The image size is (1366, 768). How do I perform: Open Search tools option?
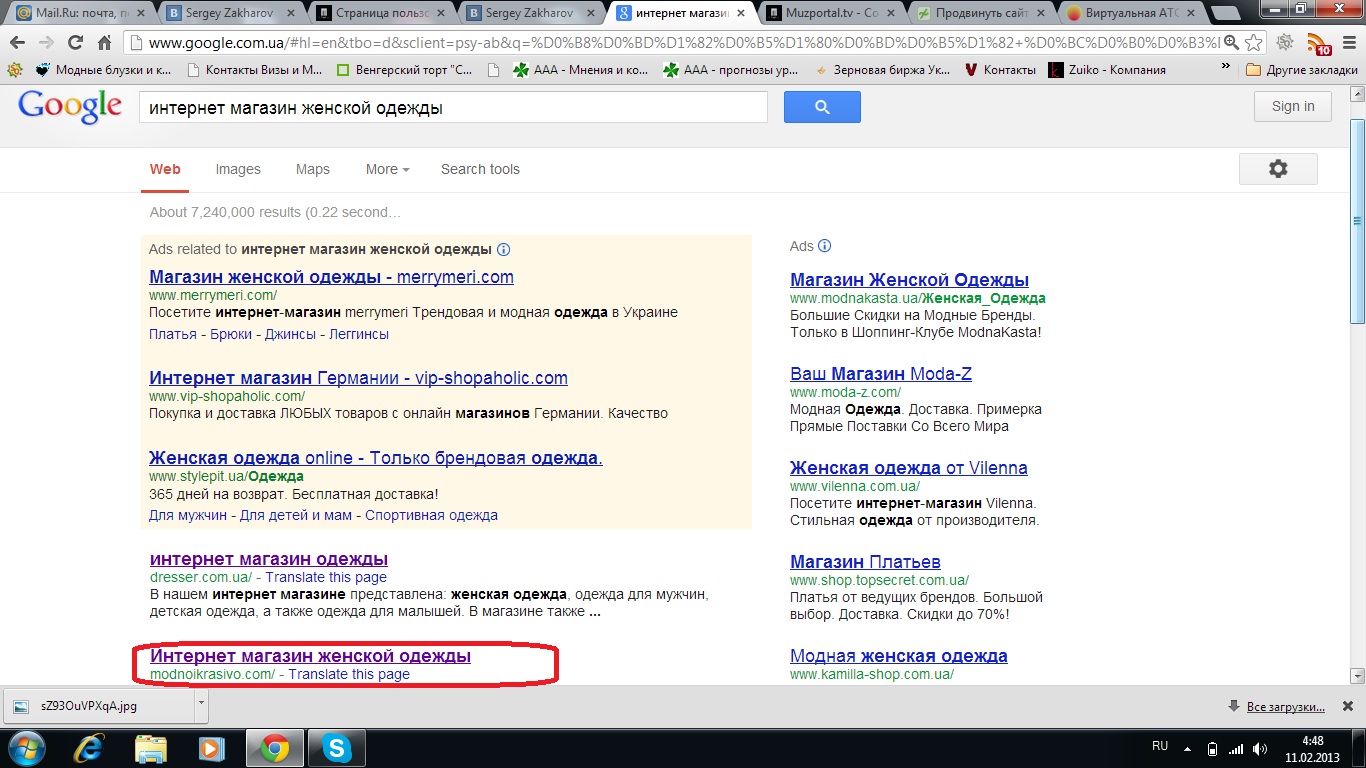click(x=480, y=169)
